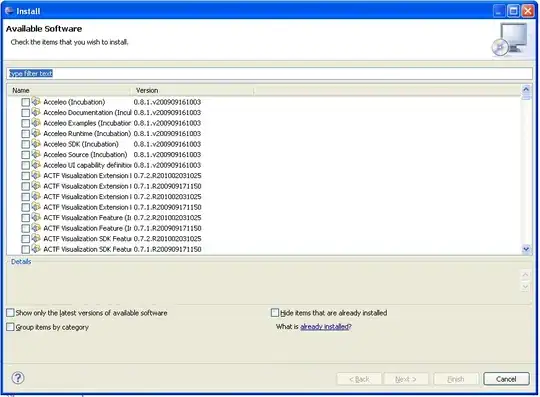This screenshot has height=397, width=540.
Task: Check the Acceleo (Incubation) checkbox
Action: tap(25, 102)
